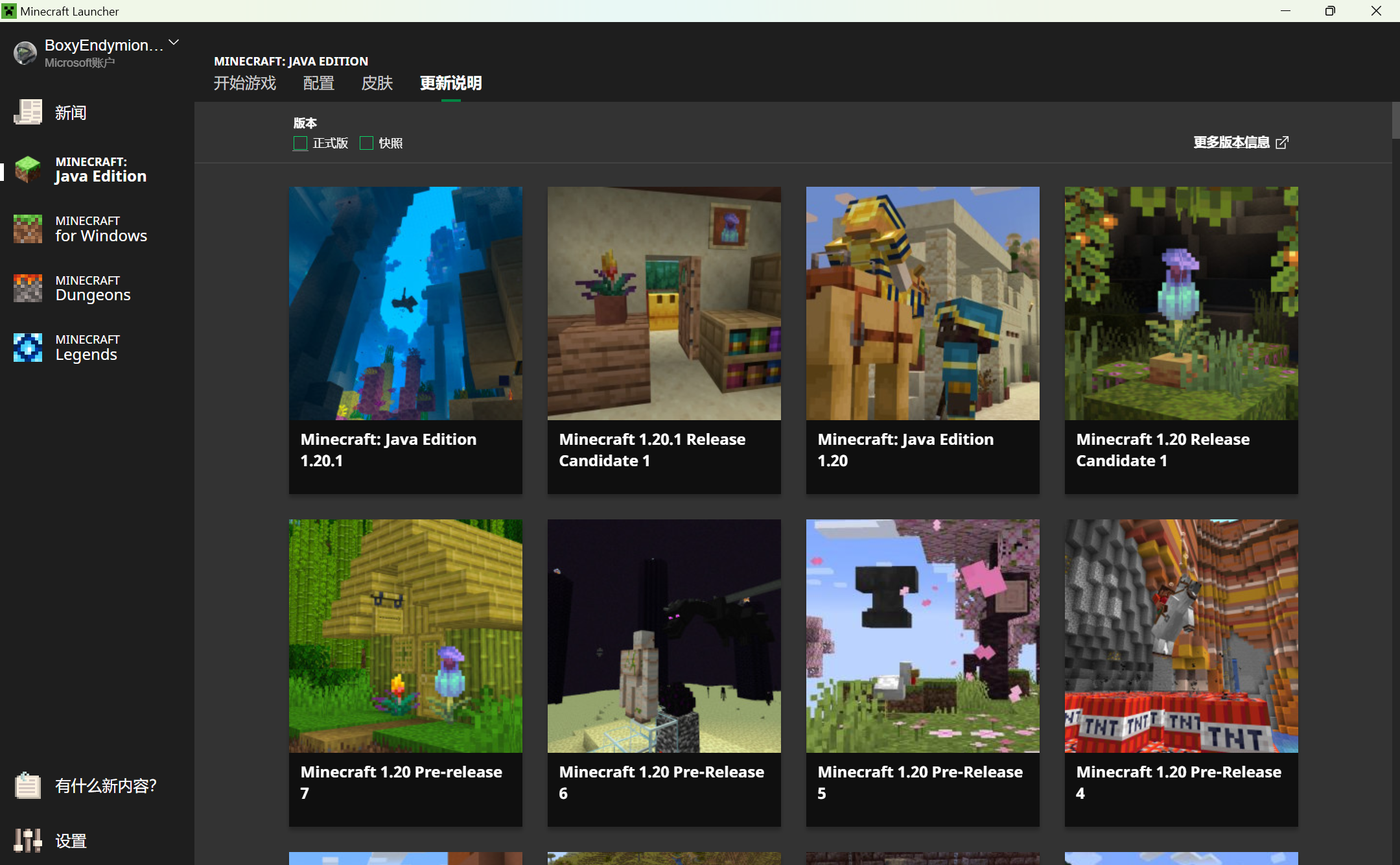The width and height of the screenshot is (1400, 865).
Task: Toggle the 快照 snapshot checkbox
Action: point(366,143)
